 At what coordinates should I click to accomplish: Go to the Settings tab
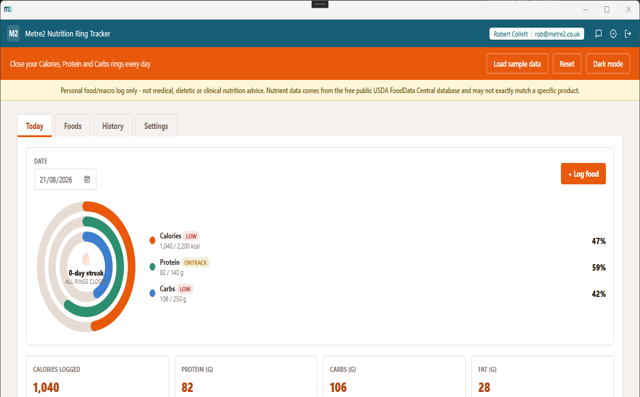point(156,126)
